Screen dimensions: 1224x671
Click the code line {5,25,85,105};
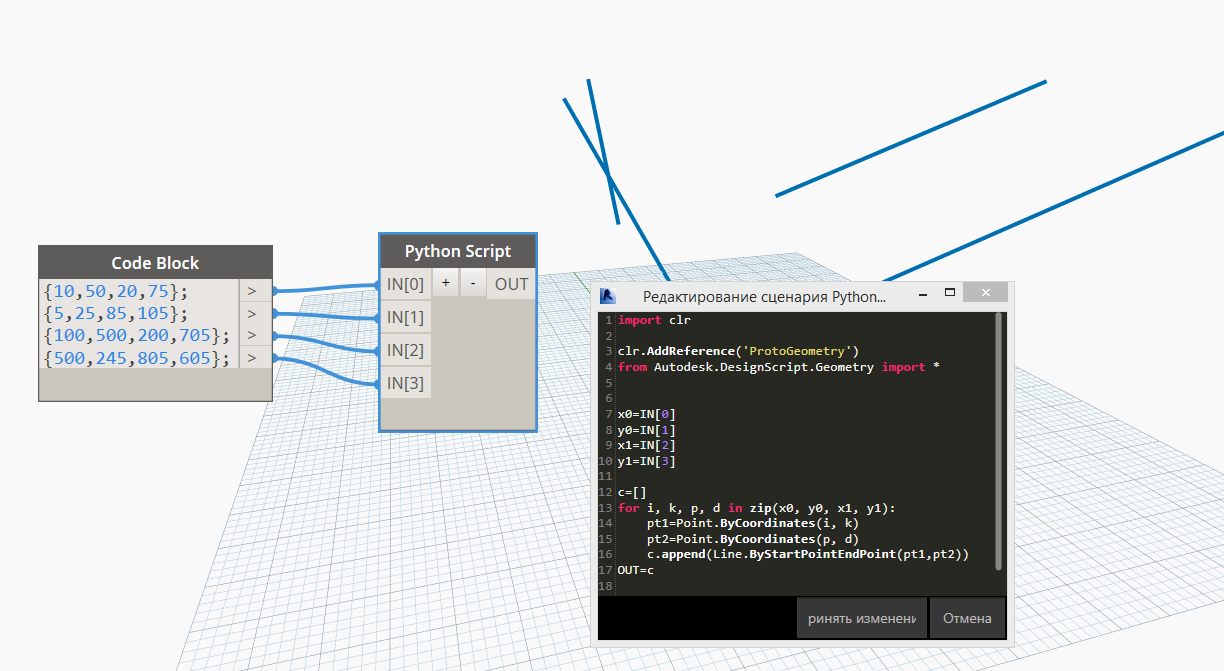116,313
